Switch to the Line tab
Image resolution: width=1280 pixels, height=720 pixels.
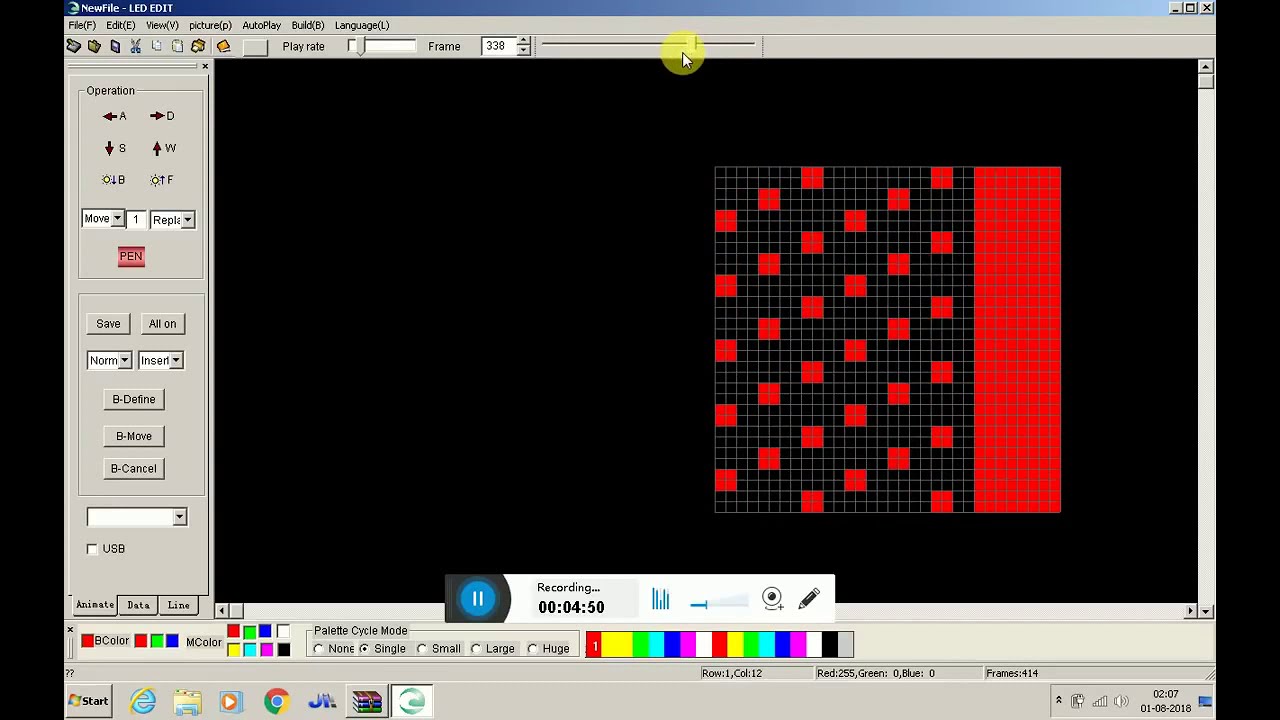coord(178,605)
